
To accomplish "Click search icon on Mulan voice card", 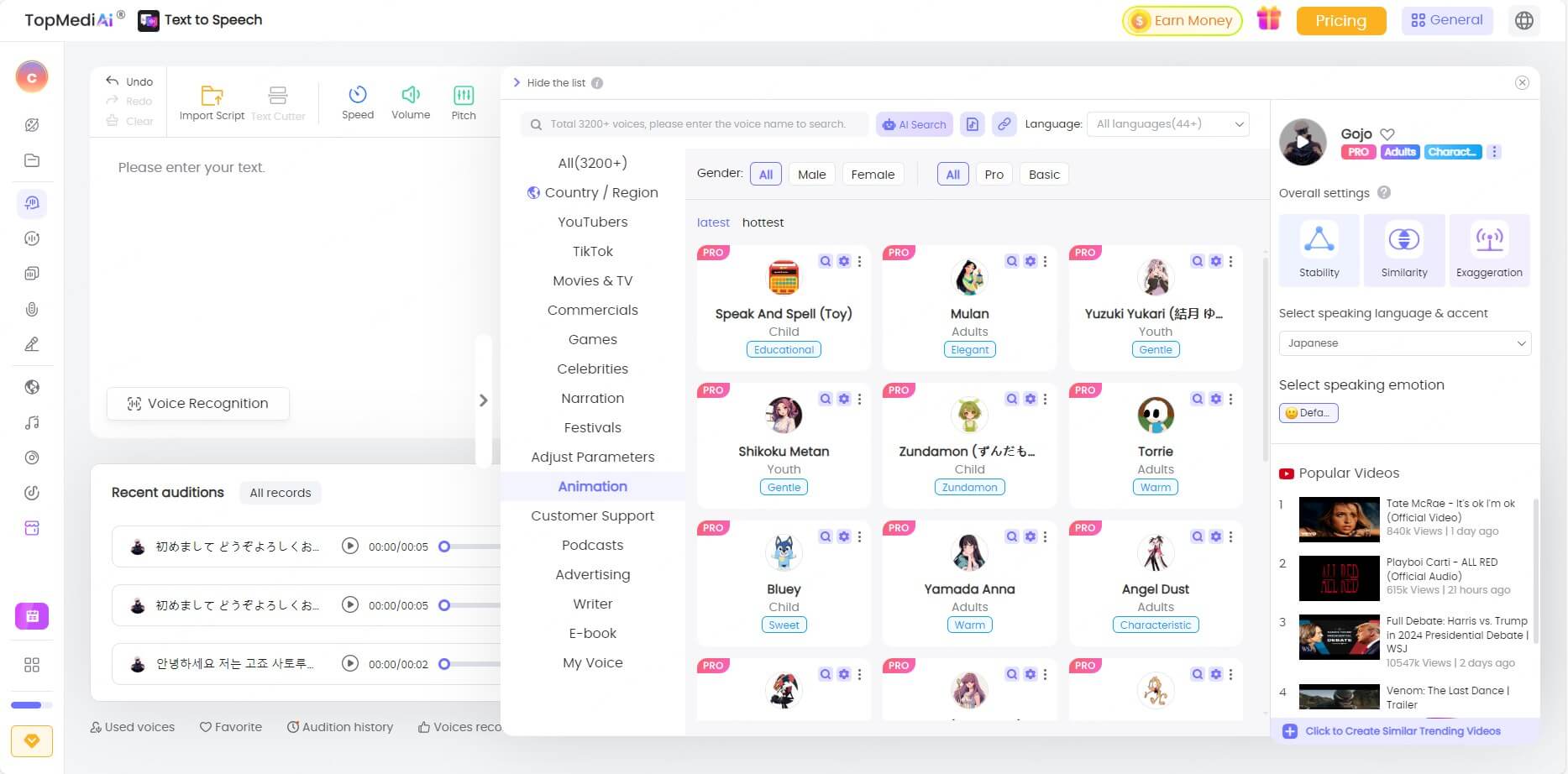I will pos(1012,261).
